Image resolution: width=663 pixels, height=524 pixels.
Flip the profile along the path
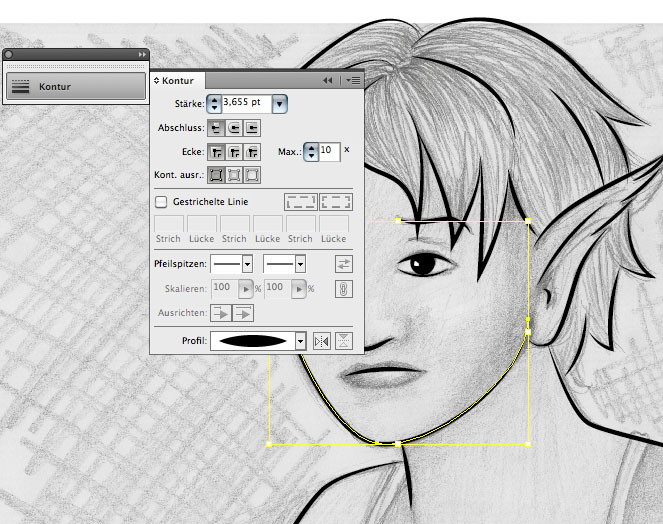click(322, 341)
